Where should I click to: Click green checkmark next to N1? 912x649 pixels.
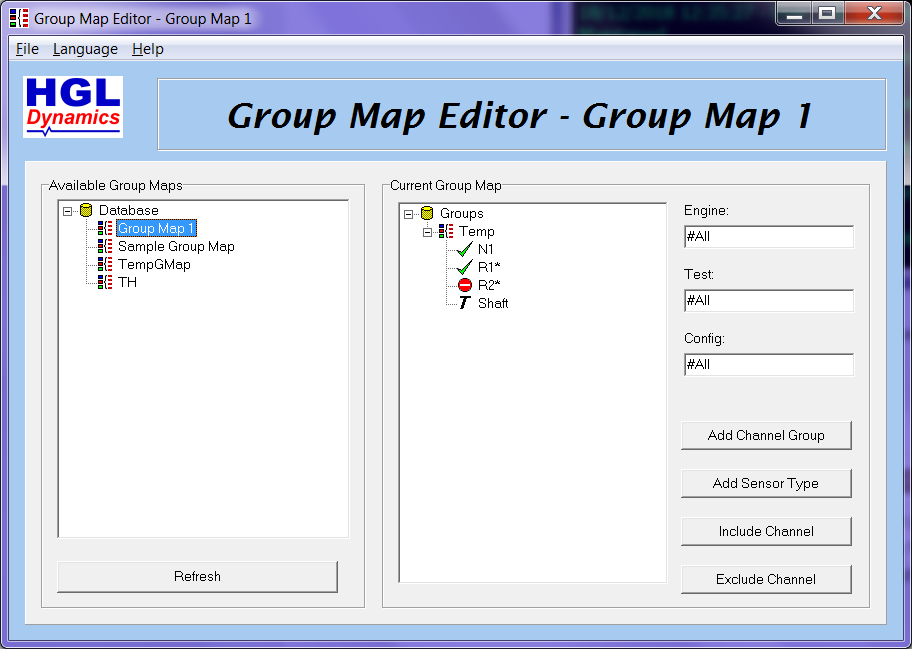[465, 249]
